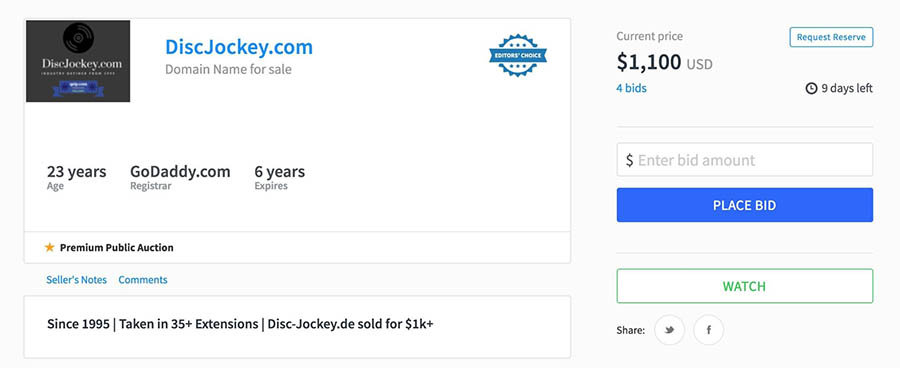Click the clock icon beside 9 days left
The width and height of the screenshot is (900, 368).
(811, 88)
